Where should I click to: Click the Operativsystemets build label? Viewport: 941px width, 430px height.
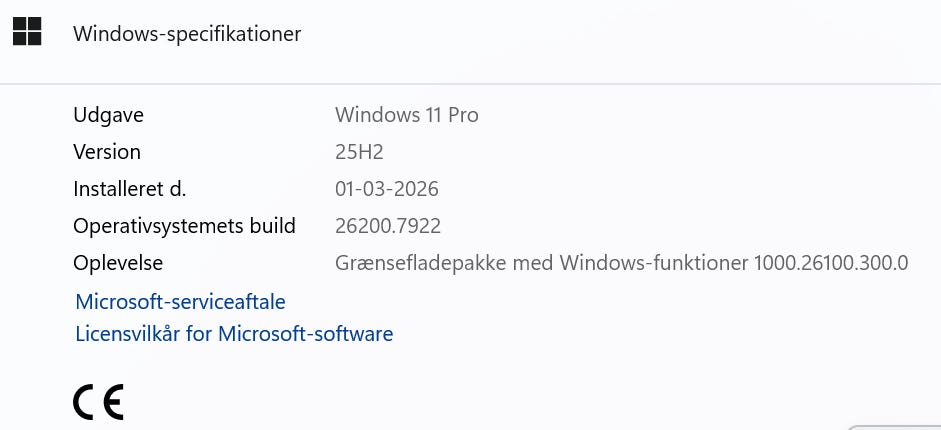coord(184,226)
